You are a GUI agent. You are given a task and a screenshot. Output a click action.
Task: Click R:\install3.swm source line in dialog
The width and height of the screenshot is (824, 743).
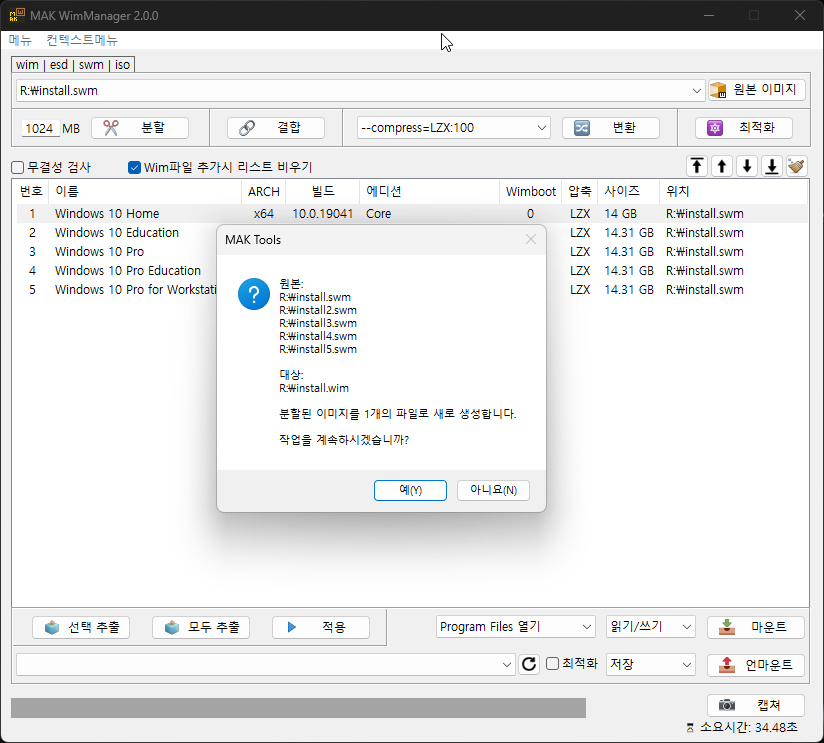[x=318, y=323]
